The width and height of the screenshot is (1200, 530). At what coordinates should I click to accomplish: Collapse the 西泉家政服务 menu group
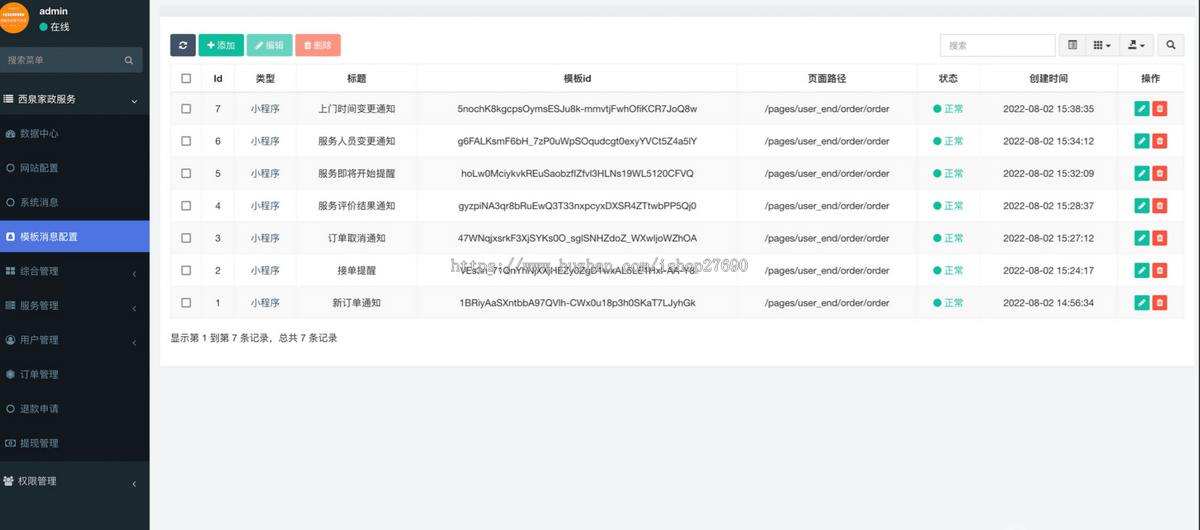[75, 99]
